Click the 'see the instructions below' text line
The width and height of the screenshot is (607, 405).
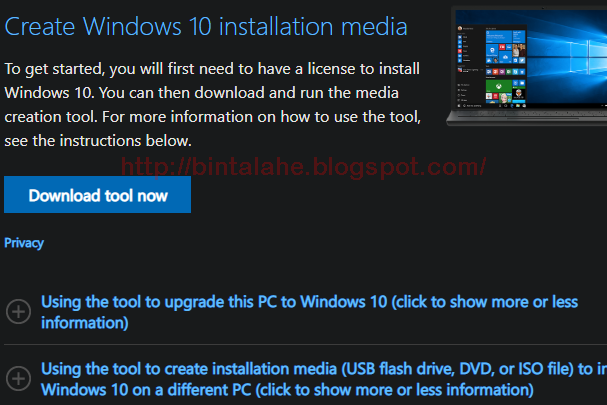coord(98,141)
